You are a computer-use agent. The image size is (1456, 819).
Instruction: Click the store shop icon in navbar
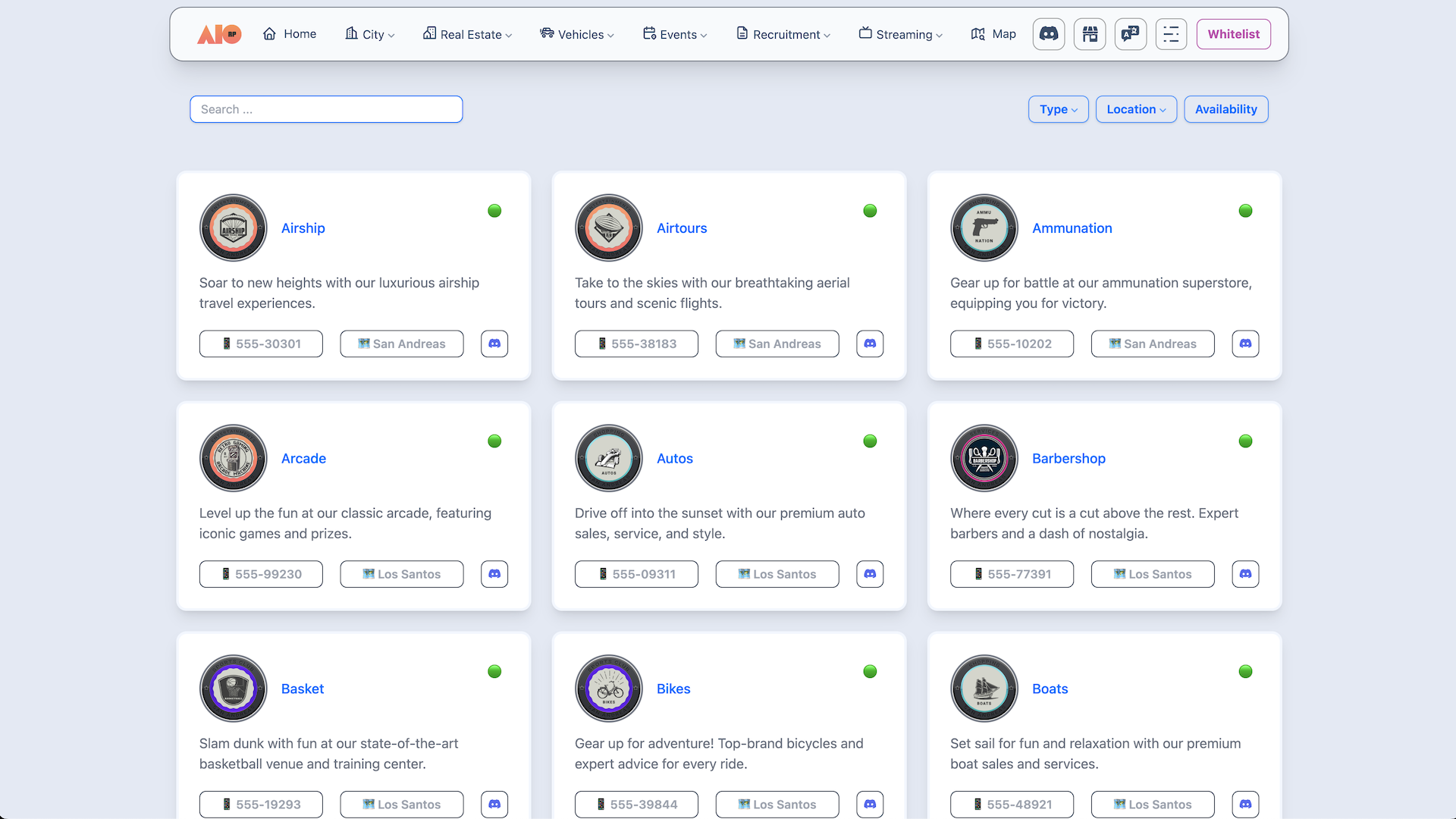1090,34
